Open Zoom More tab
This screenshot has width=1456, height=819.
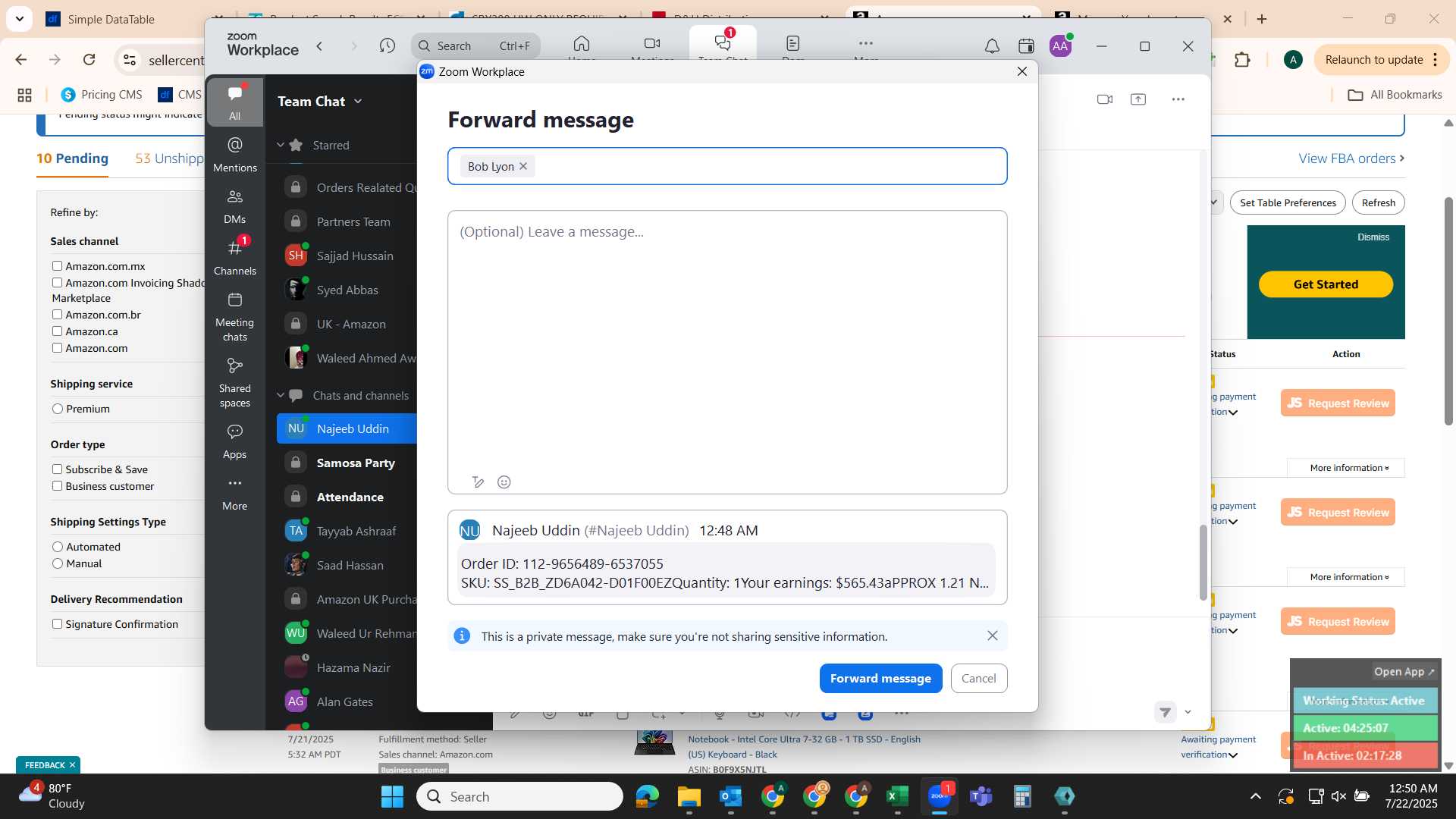pos(866,47)
